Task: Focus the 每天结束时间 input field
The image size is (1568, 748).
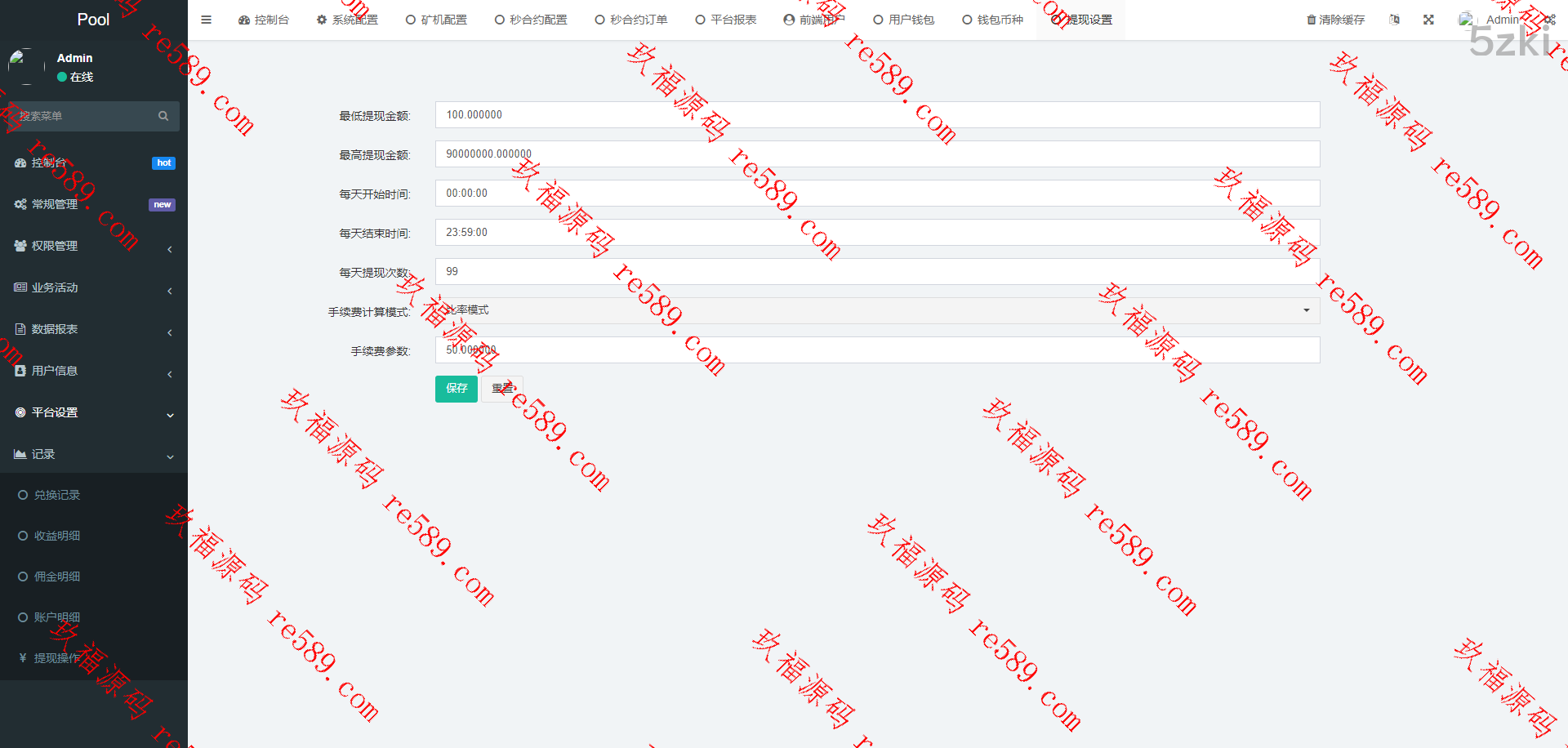Action: click(877, 233)
